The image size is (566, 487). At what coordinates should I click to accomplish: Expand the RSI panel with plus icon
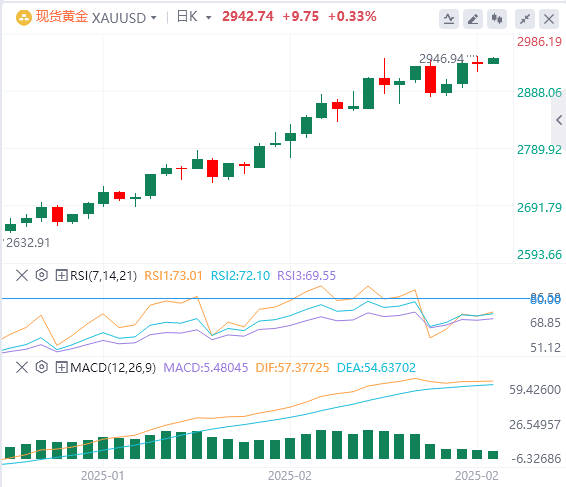point(61,275)
